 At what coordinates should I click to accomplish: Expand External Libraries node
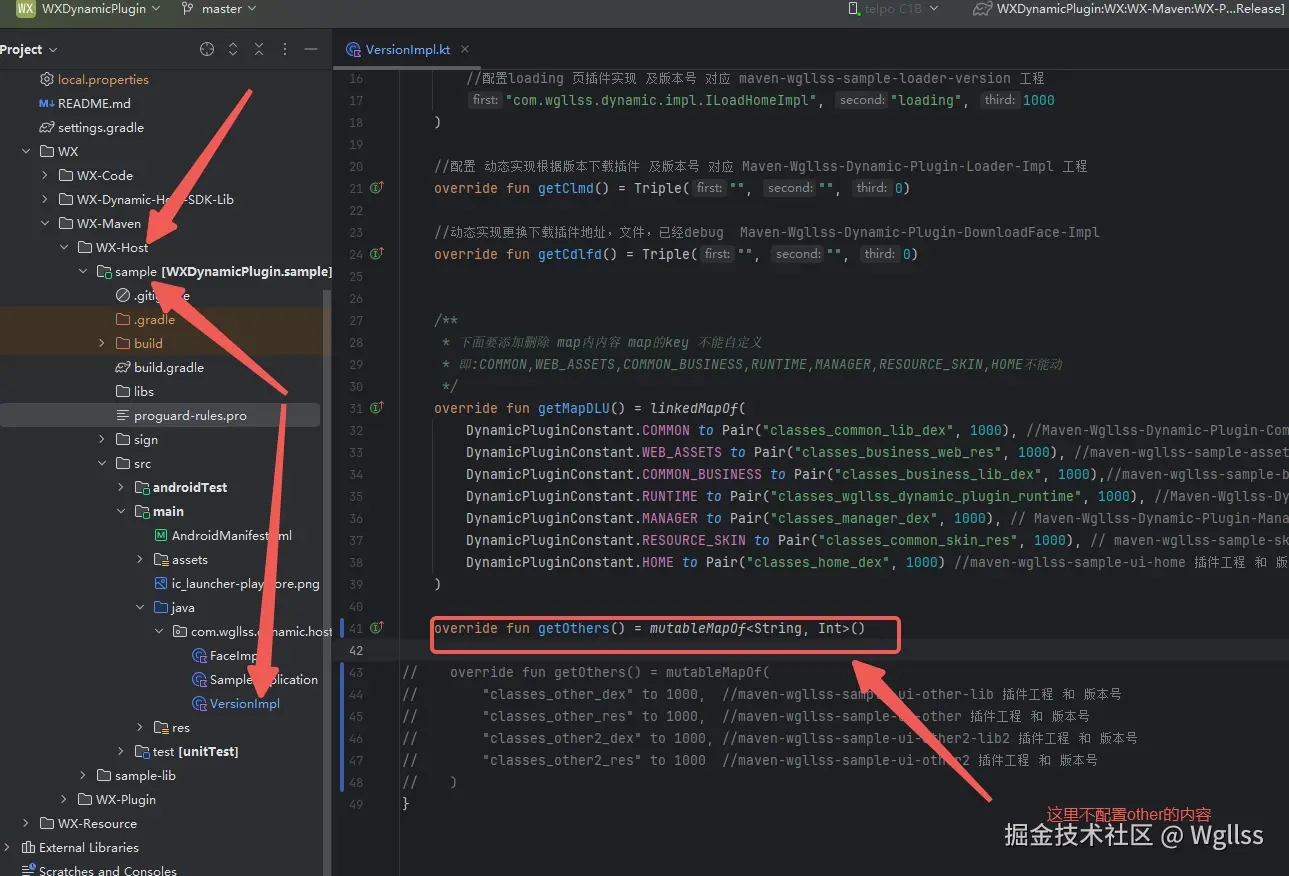(x=7, y=847)
